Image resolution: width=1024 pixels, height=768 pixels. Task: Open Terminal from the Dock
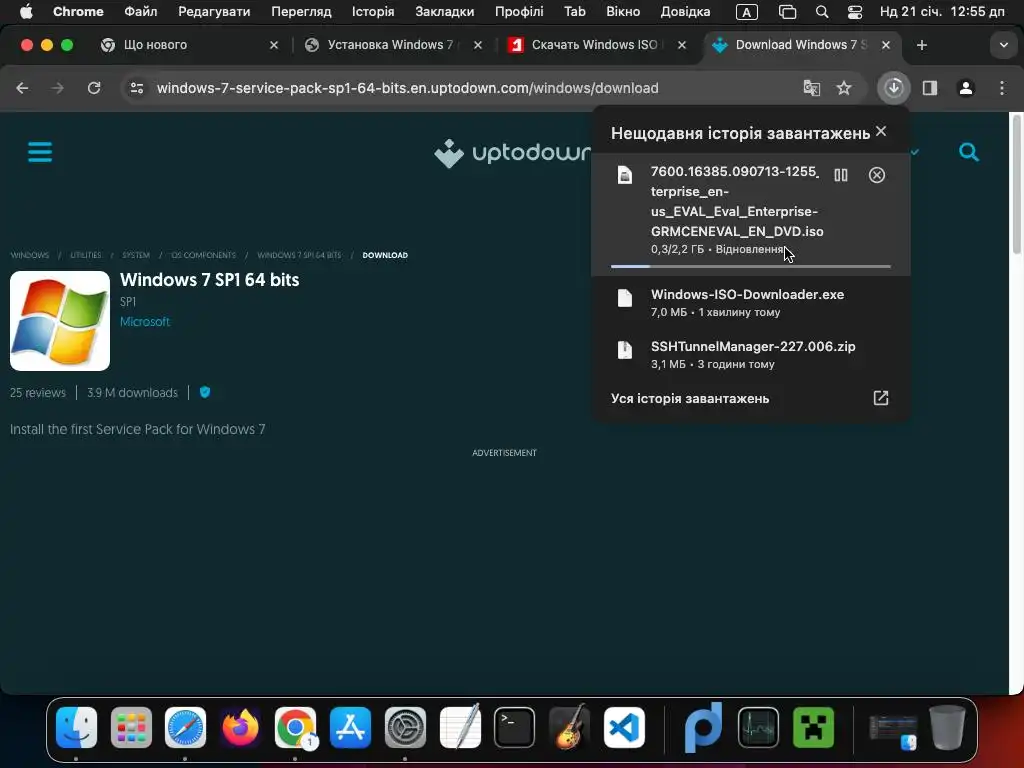[514, 727]
